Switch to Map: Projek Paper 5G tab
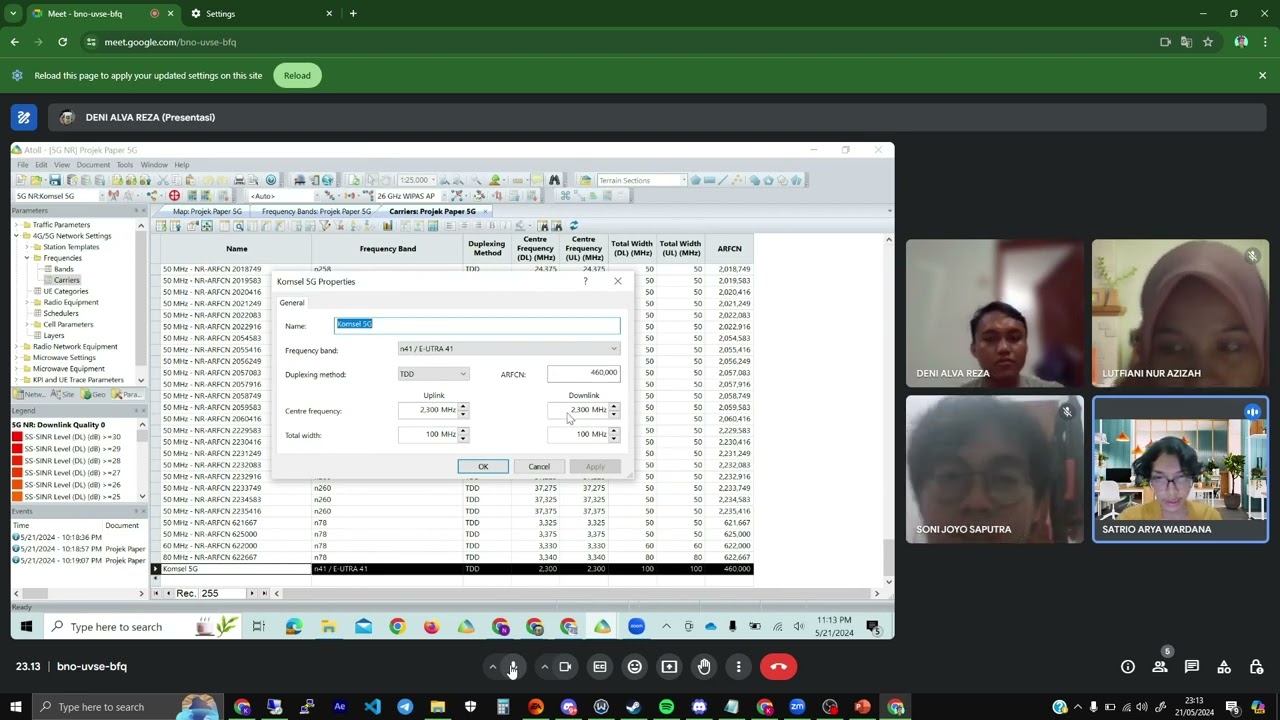Viewport: 1280px width, 720px height. 206,212
